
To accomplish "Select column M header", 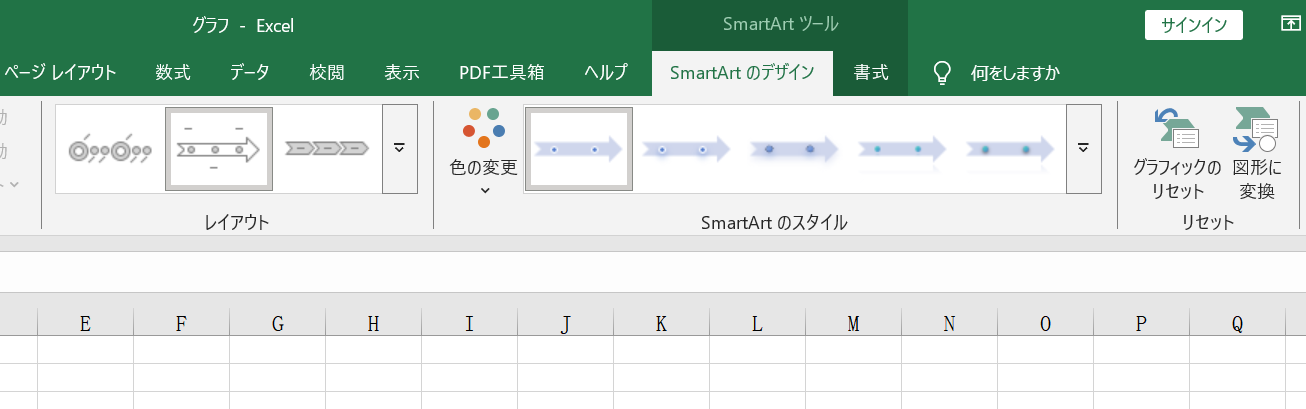I will pyautogui.click(x=853, y=322).
